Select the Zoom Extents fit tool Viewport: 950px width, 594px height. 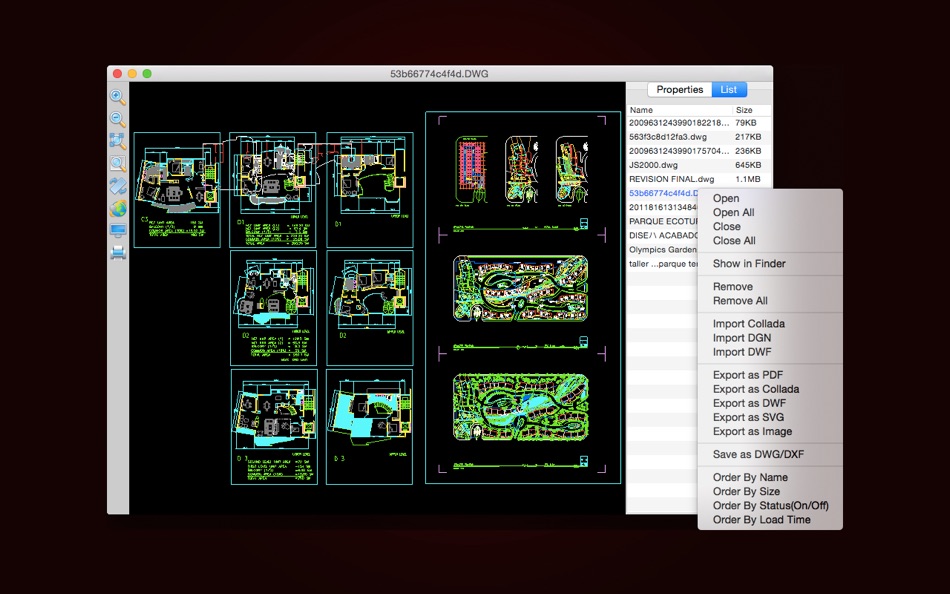(x=118, y=141)
